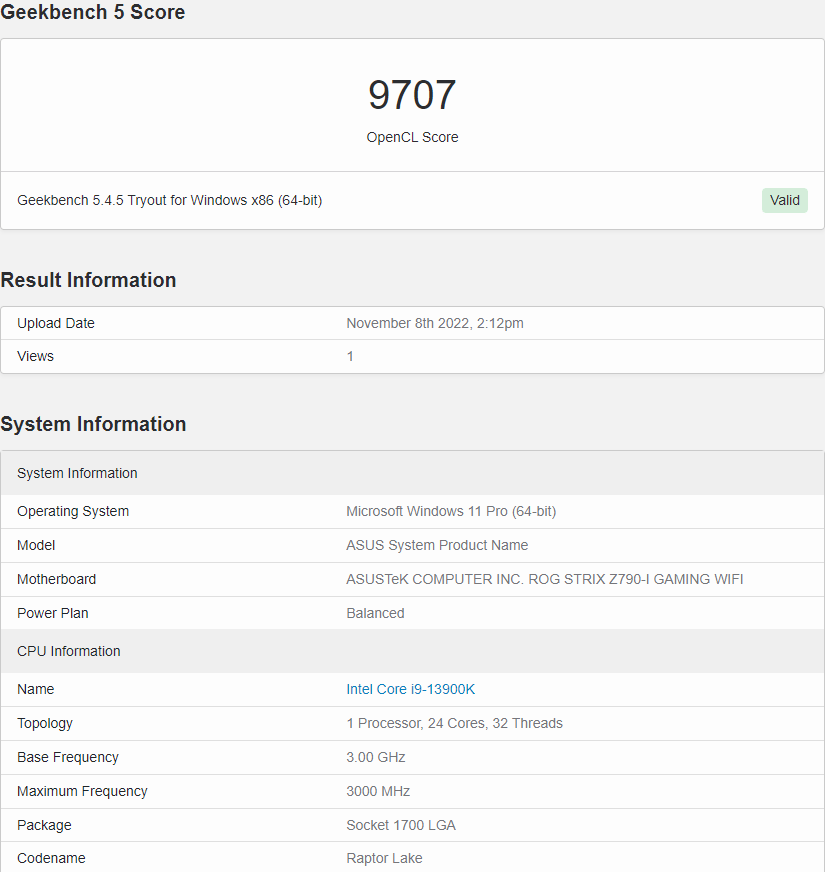The height and width of the screenshot is (872, 825).
Task: Click the OpenCL Score label
Action: click(412, 137)
